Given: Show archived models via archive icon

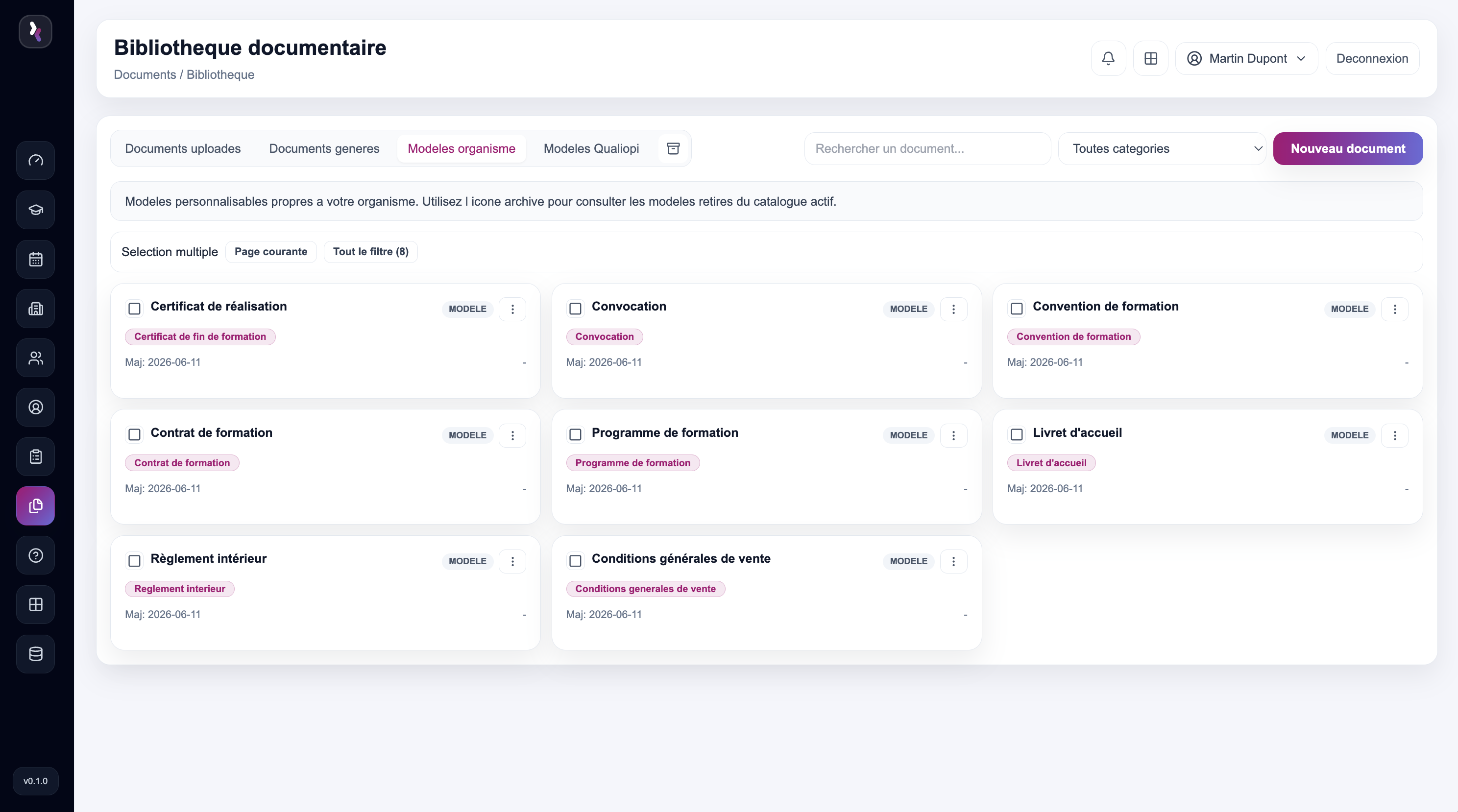Looking at the screenshot, I should (x=673, y=148).
